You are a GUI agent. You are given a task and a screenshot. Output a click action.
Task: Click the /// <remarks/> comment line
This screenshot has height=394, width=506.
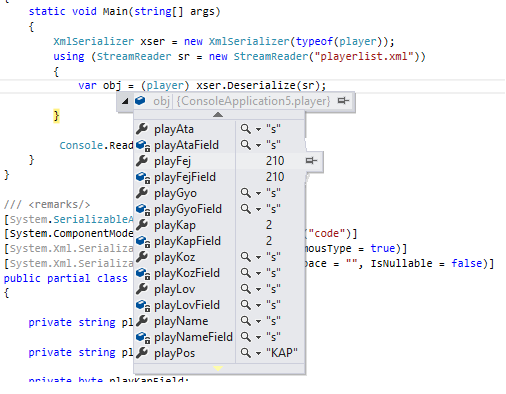point(47,204)
